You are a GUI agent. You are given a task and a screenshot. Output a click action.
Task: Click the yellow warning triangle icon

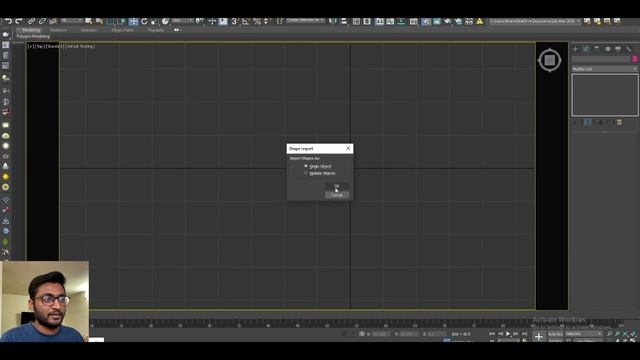(x=480, y=21)
